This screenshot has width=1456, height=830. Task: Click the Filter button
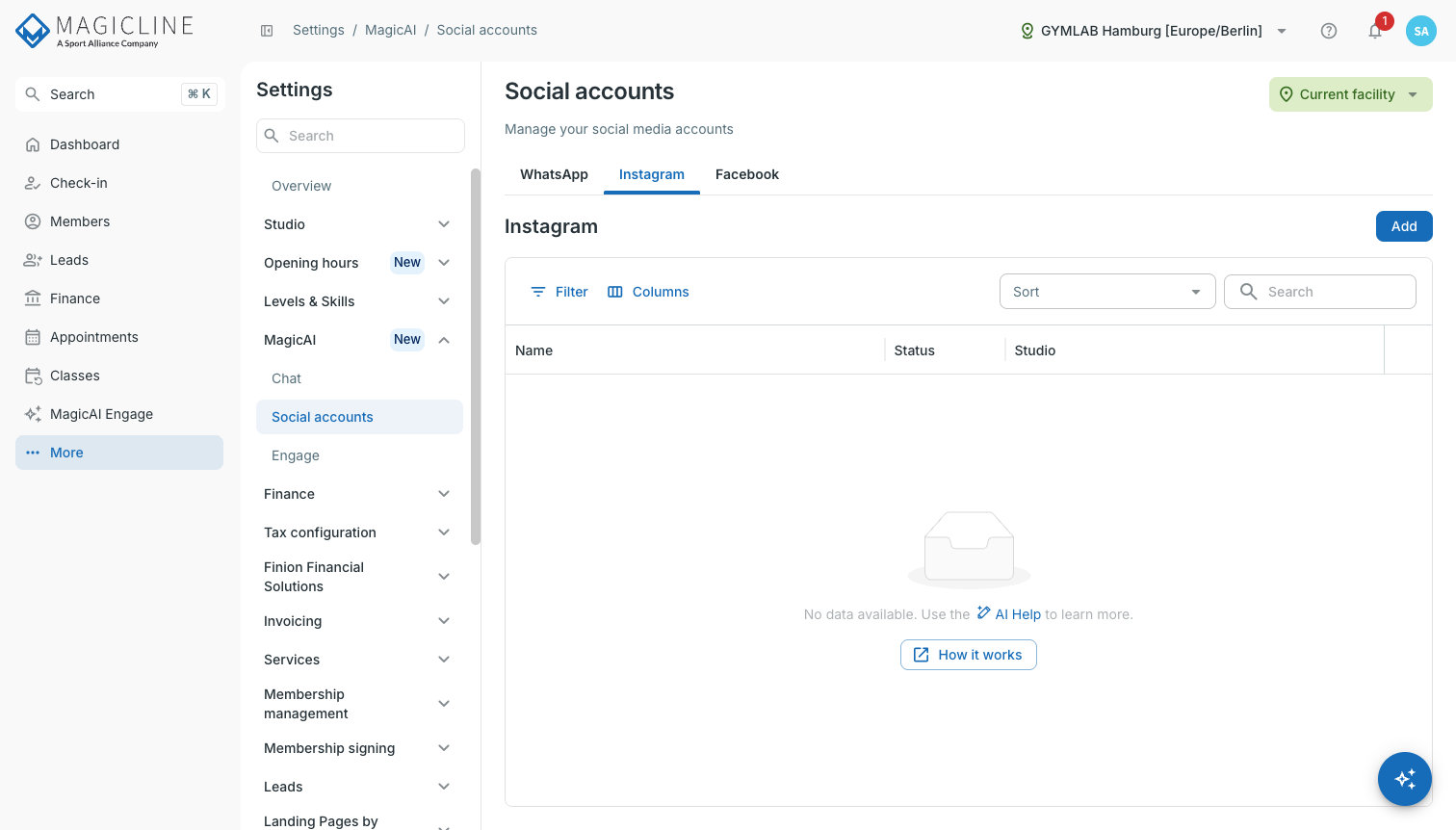pyautogui.click(x=559, y=292)
